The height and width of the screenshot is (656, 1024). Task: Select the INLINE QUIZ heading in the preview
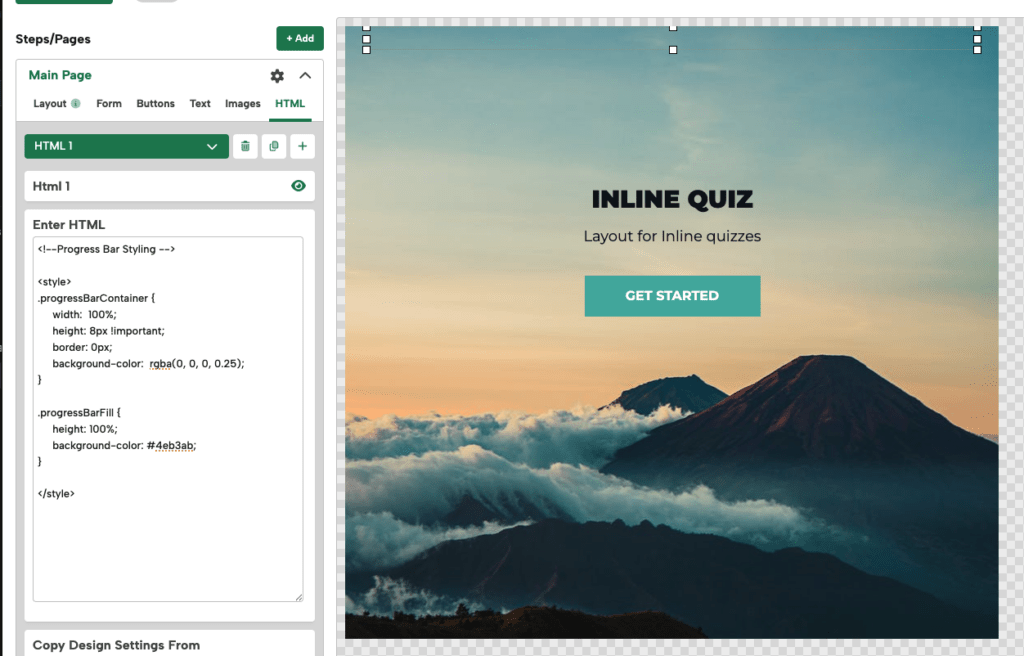(672, 199)
